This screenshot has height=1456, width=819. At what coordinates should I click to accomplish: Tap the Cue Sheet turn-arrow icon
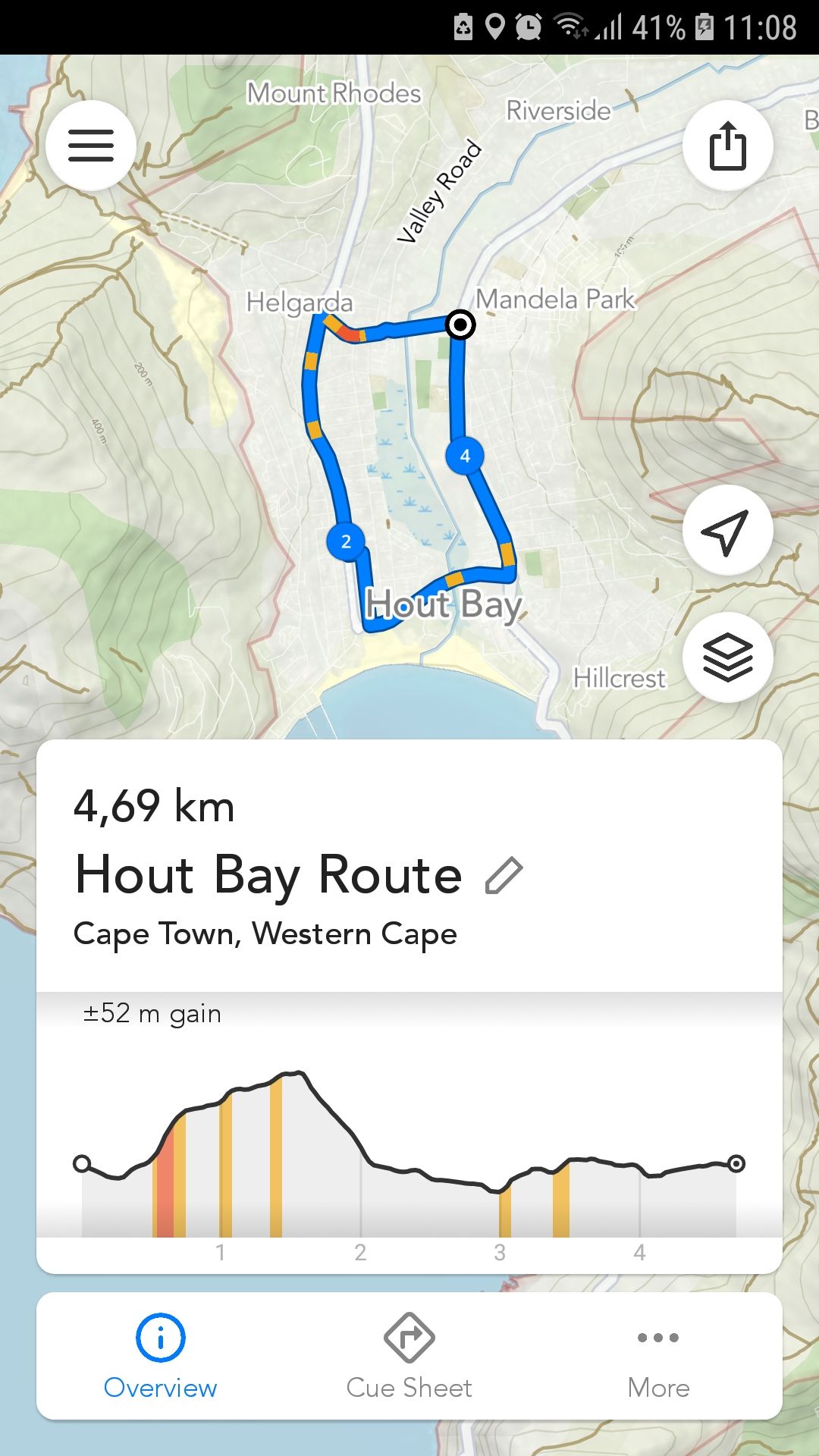(409, 1337)
